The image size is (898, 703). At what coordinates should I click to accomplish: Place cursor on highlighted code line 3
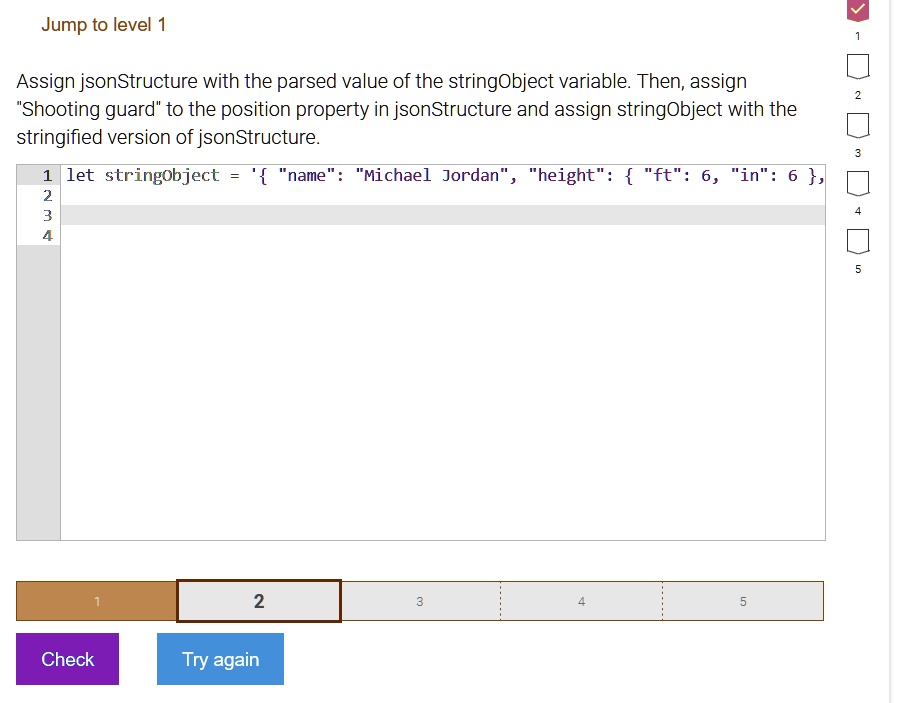[443, 215]
